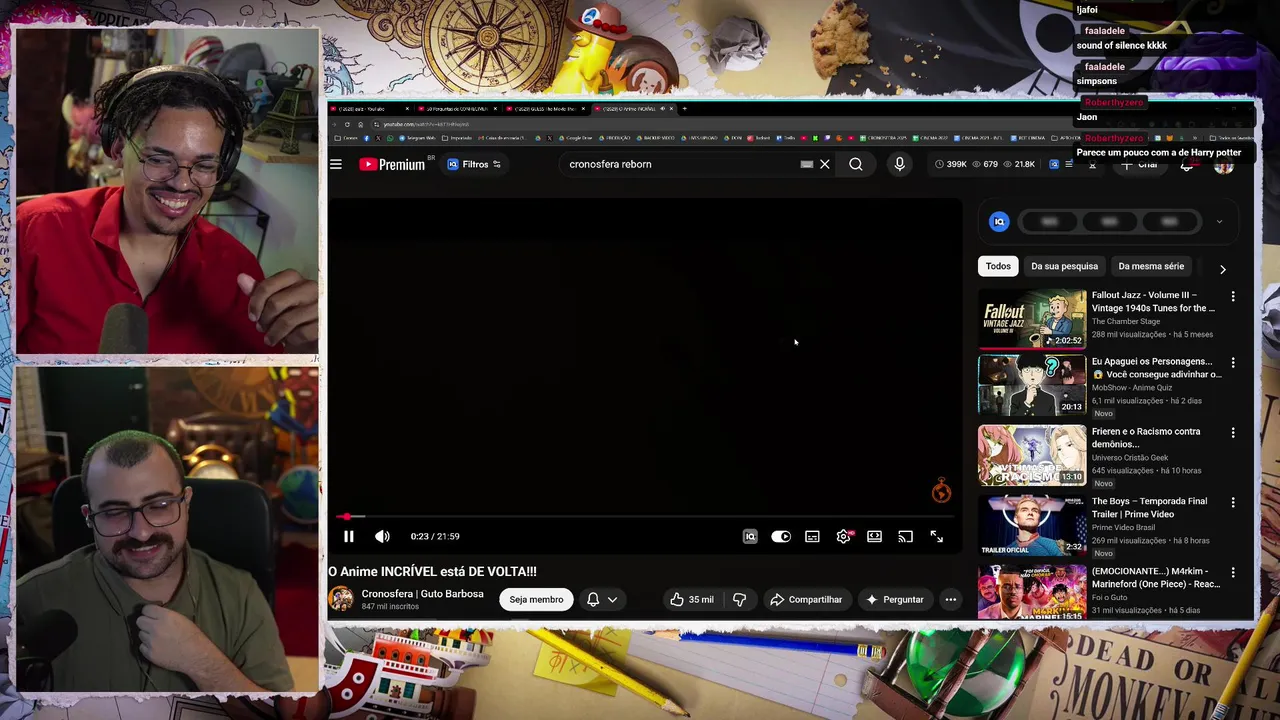
Task: Open more actions three-dot menu below video
Action: 951,599
